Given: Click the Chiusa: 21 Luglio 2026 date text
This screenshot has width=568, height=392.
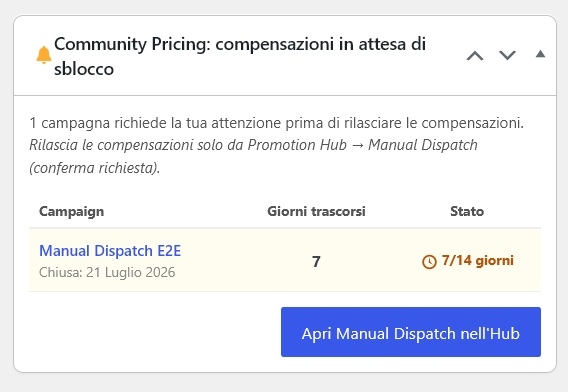Looking at the screenshot, I should [107, 272].
